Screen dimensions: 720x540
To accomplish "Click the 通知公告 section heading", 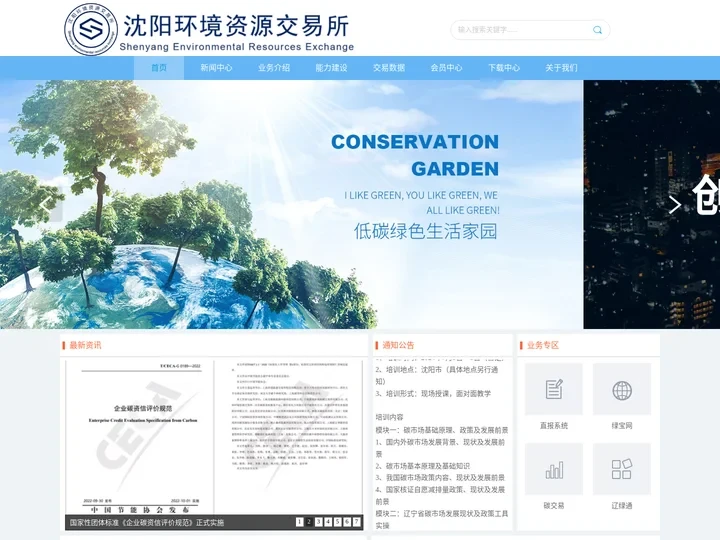I will 398,345.
